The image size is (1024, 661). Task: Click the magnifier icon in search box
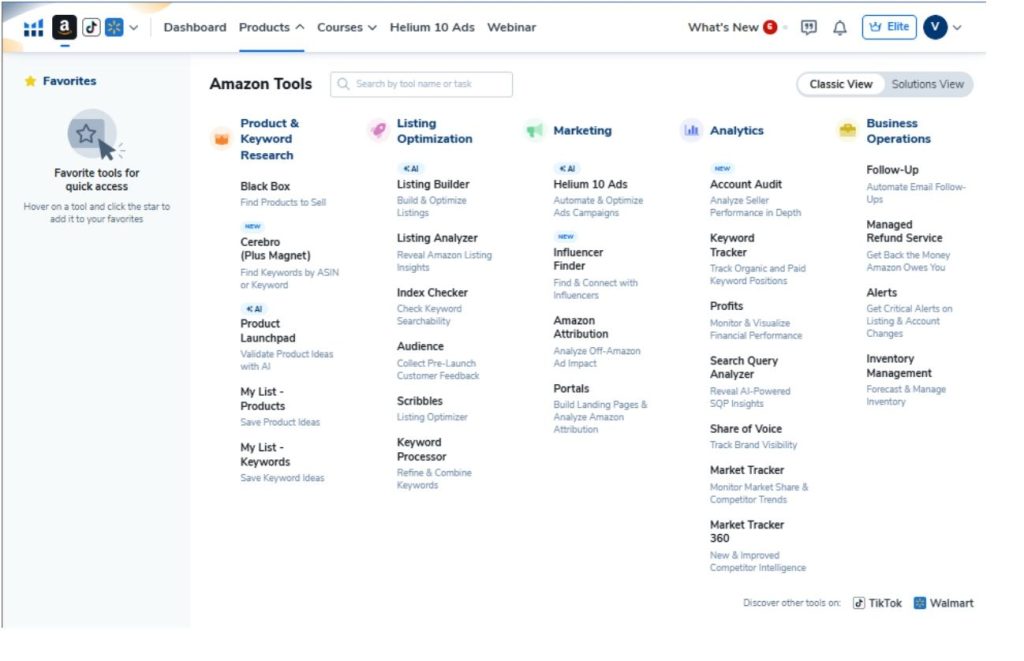[x=344, y=84]
